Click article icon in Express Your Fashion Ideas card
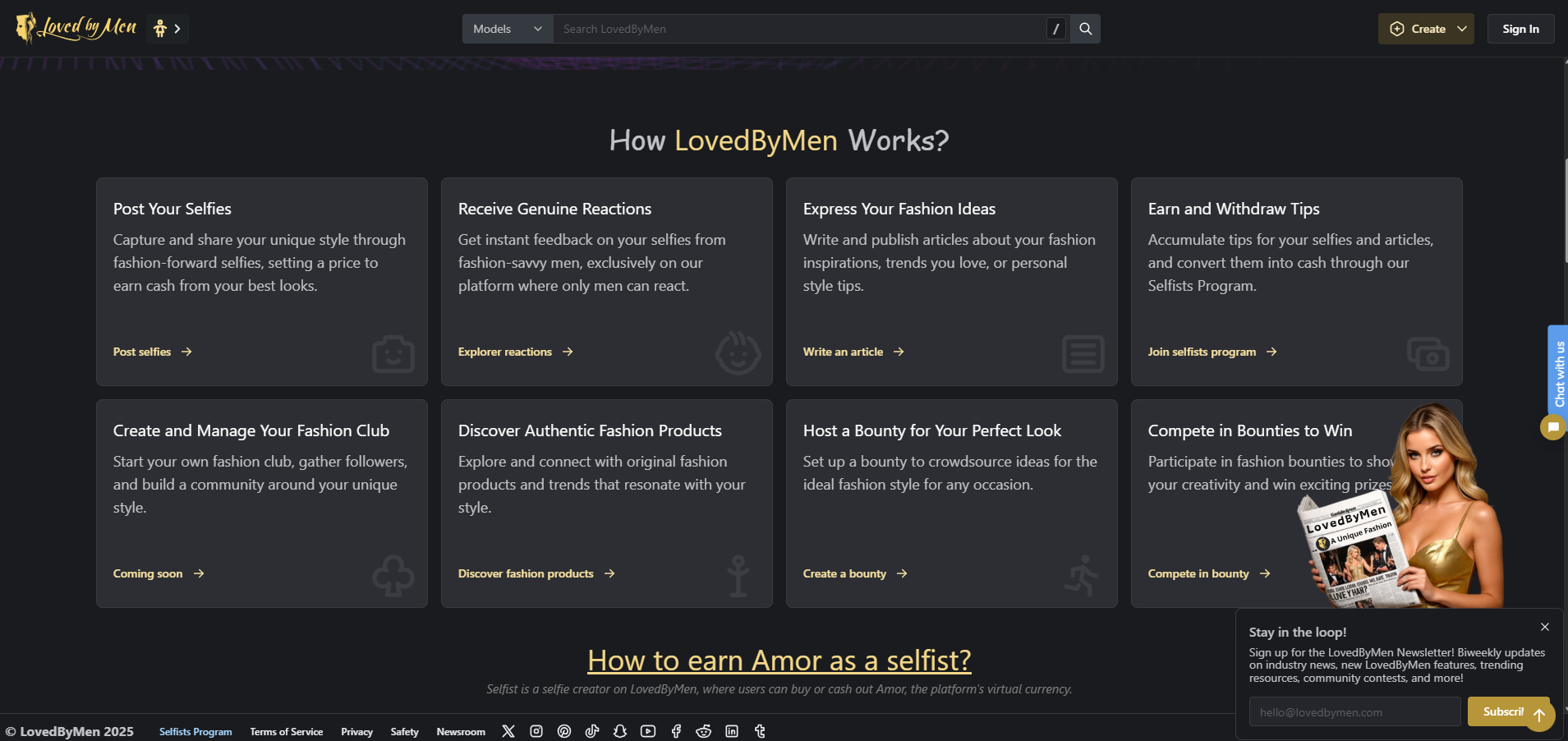Viewport: 1568px width, 741px height. 1083,354
